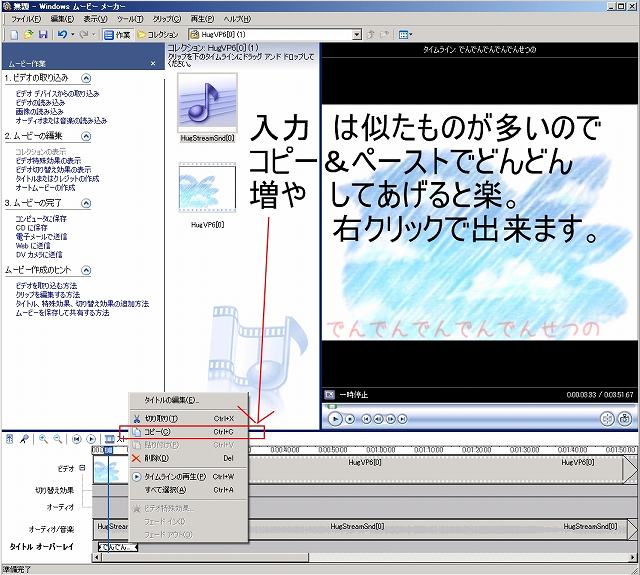640x575 pixels.
Task: Open the ヘルプ(H) menu
Action: click(237, 19)
